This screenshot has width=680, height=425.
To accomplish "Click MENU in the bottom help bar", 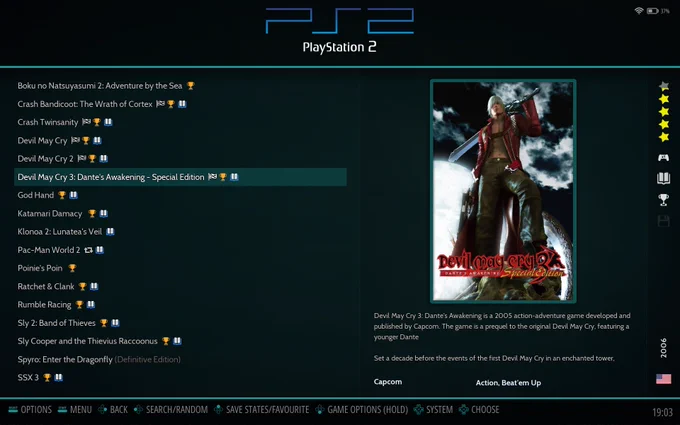I will pyautogui.click(x=75, y=409).
